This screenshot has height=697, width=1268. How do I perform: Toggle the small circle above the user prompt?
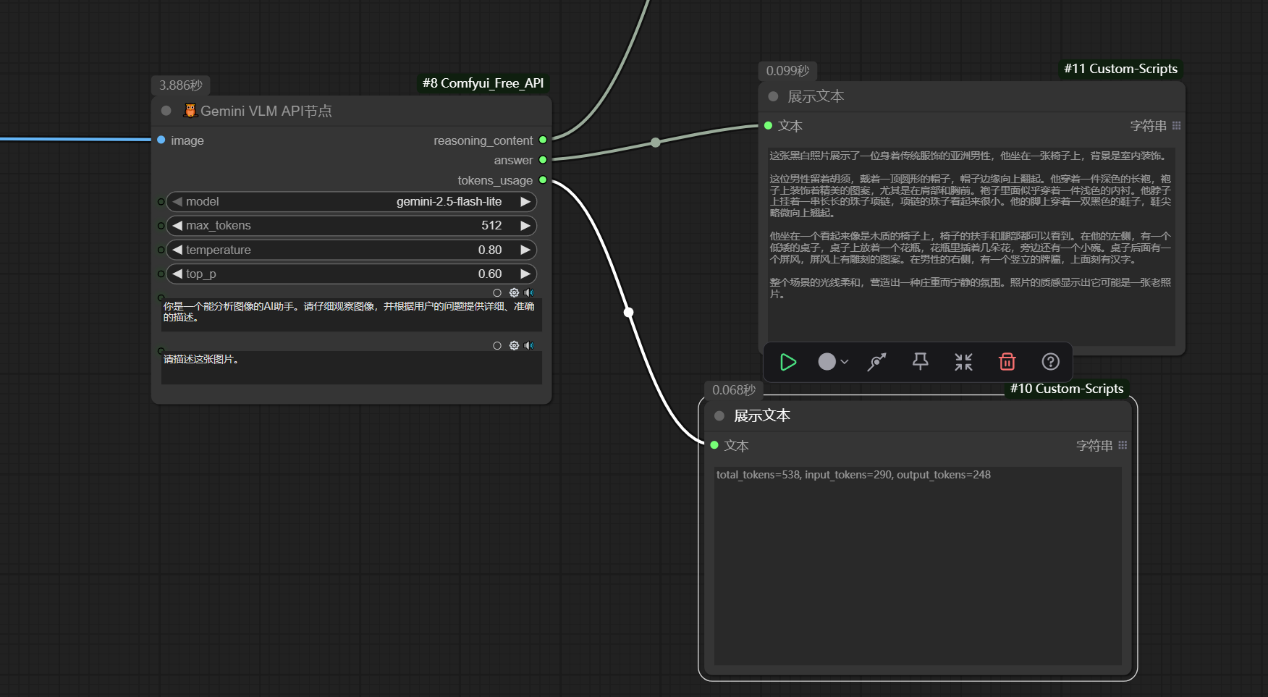pyautogui.click(x=497, y=345)
